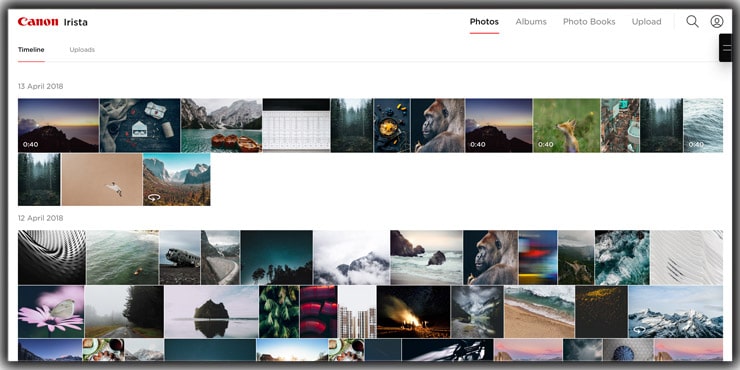740x370 pixels.
Task: Open the mountain lake photo with wooden boats
Action: click(221, 125)
